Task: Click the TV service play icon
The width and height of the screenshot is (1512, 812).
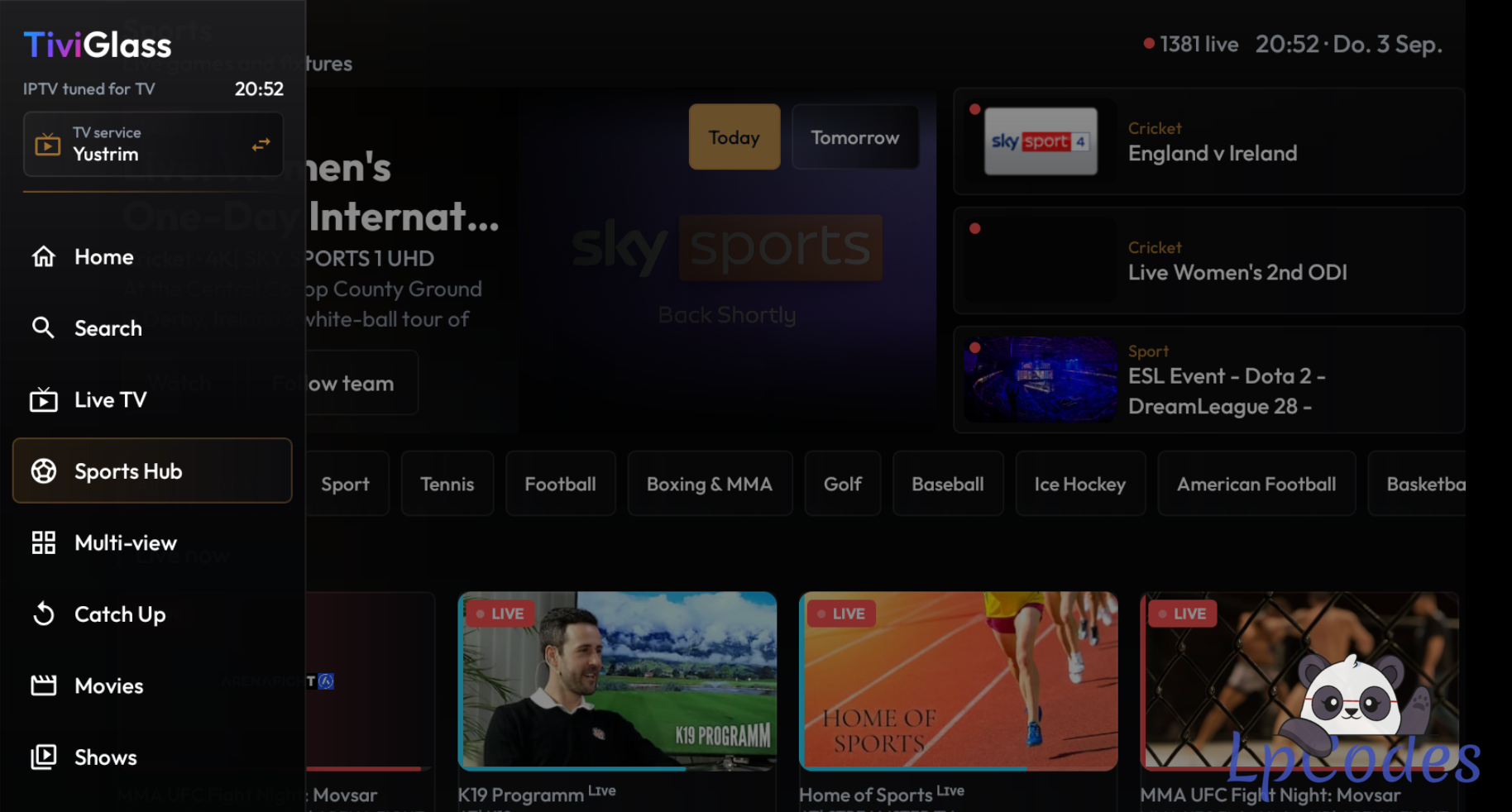Action: (x=48, y=145)
